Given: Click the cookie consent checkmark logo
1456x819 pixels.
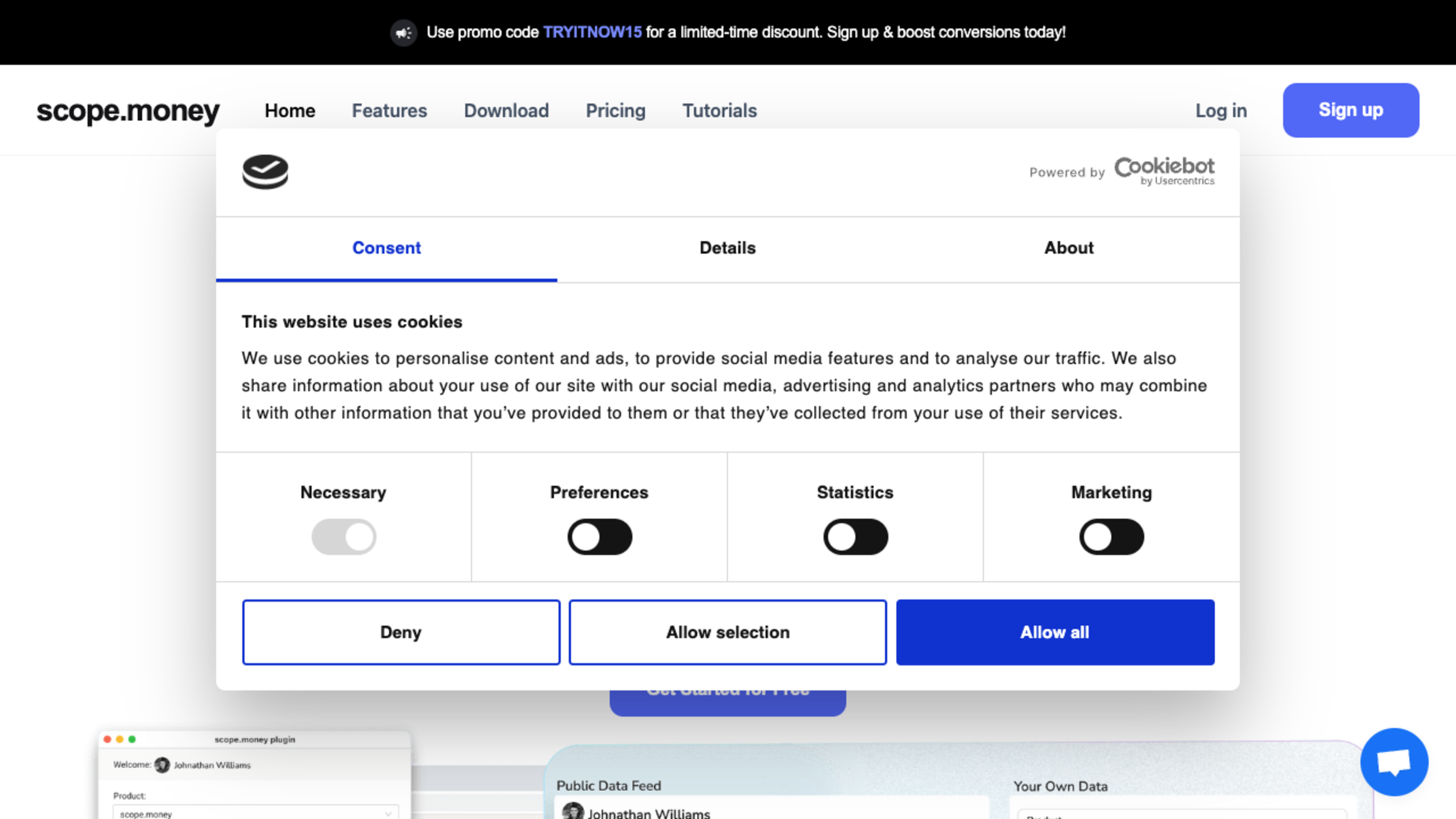Looking at the screenshot, I should (265, 172).
